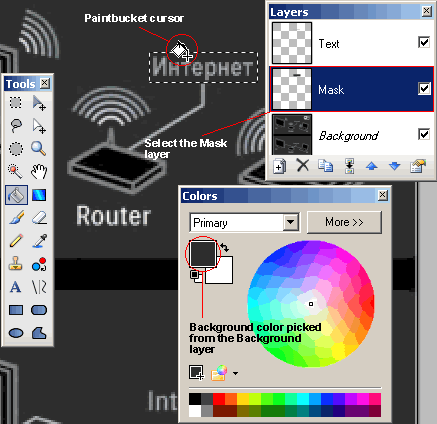Image resolution: width=437 pixels, height=424 pixels.
Task: Close the Layers window
Action: [426, 11]
